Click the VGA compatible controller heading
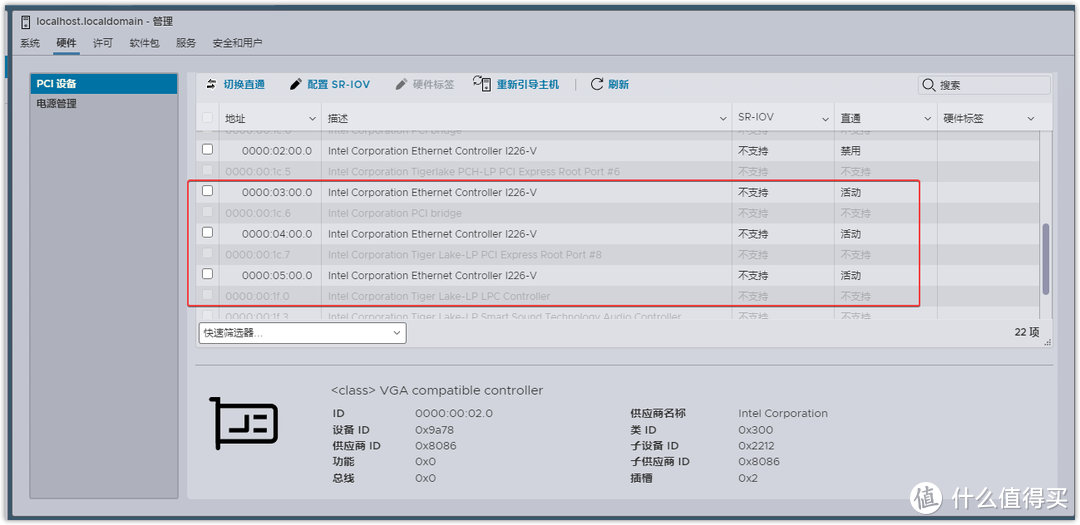The height and width of the screenshot is (525, 1080). (437, 391)
